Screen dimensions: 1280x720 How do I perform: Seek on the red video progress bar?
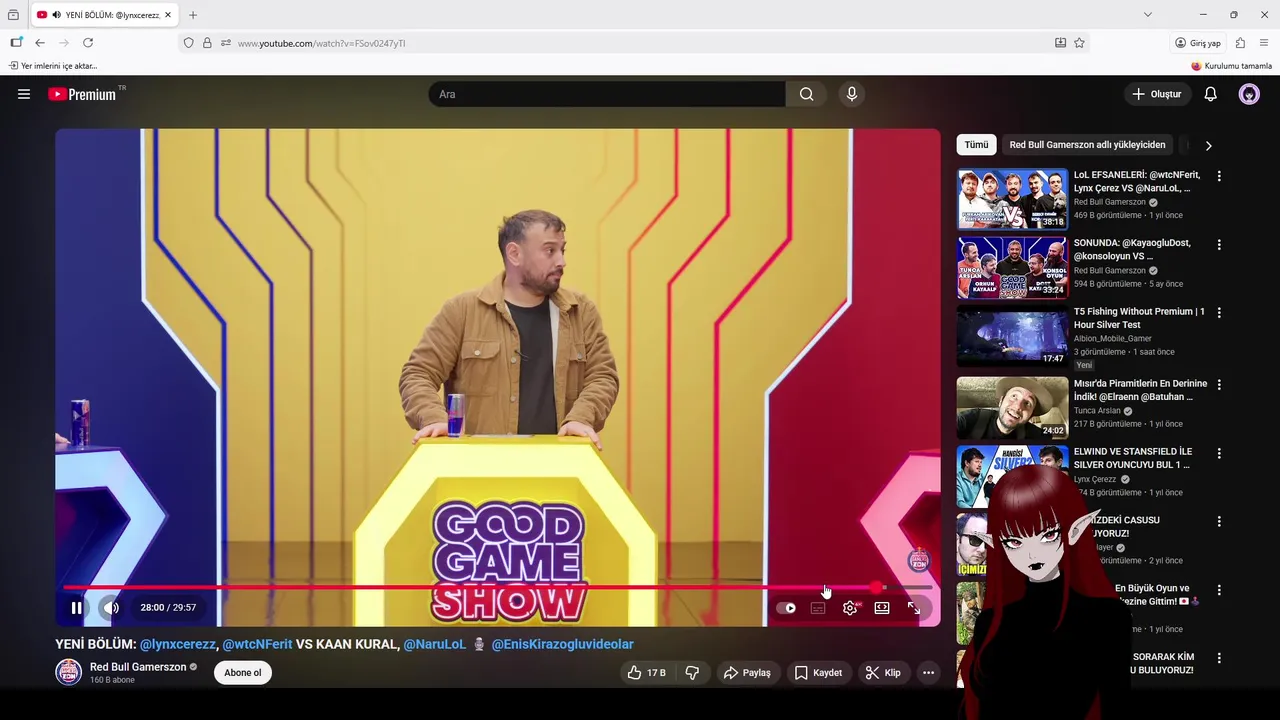coord(497,588)
